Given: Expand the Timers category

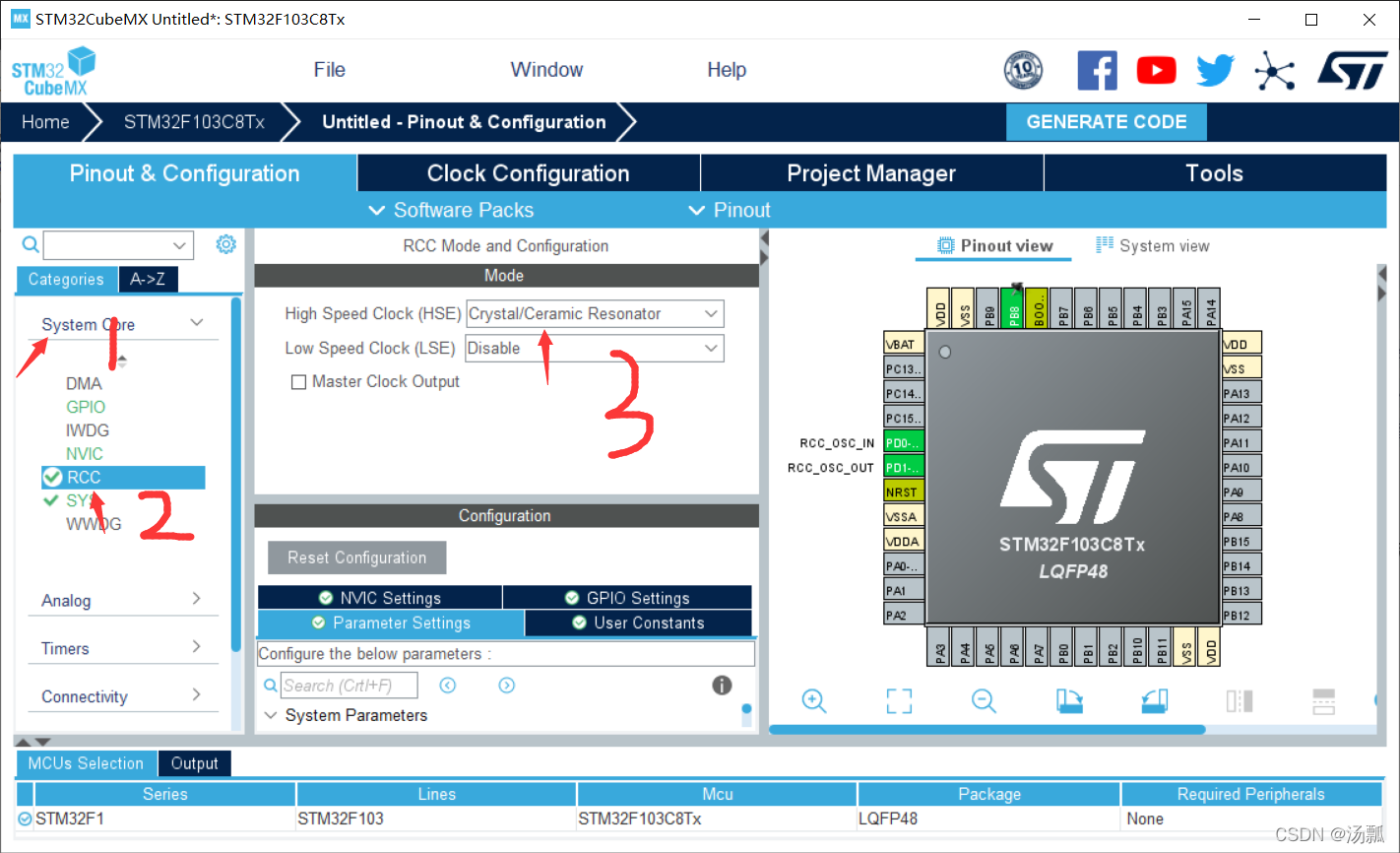Looking at the screenshot, I should 196,647.
